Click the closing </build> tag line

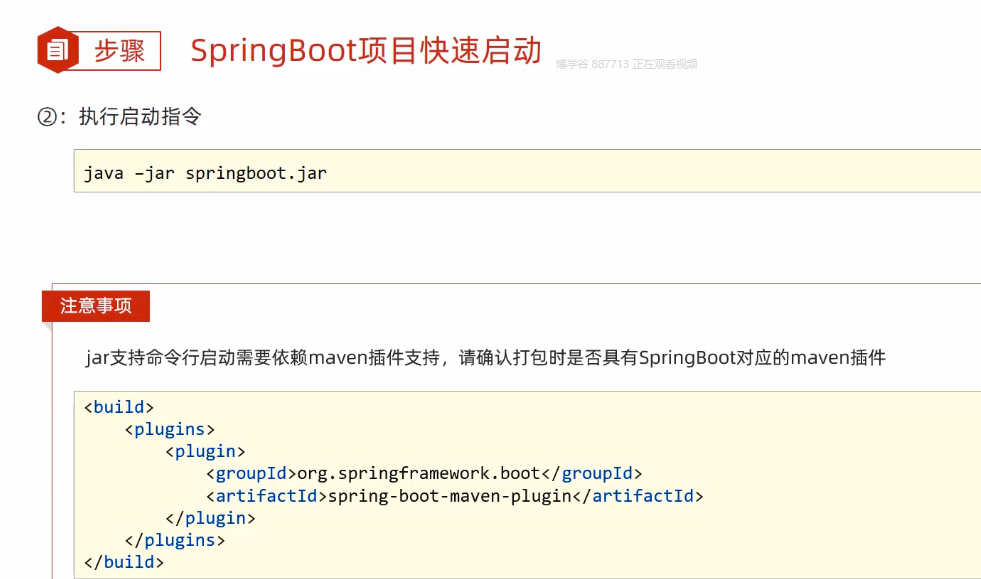pyautogui.click(x=124, y=562)
